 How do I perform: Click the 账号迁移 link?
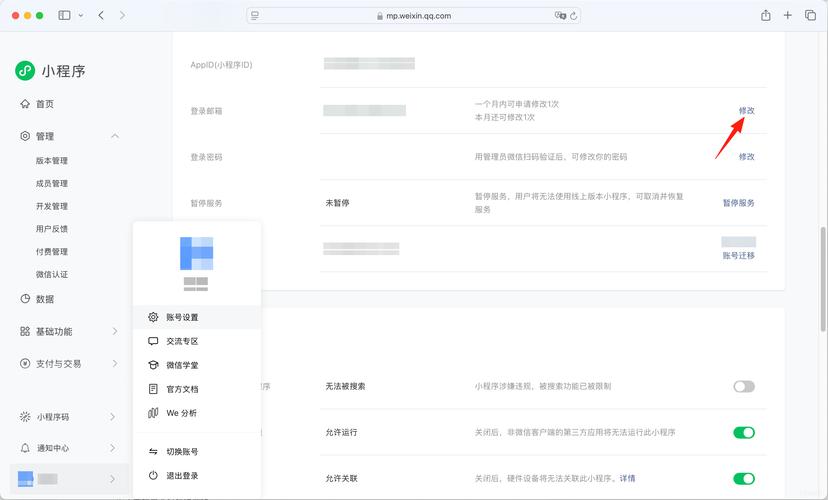point(739,255)
